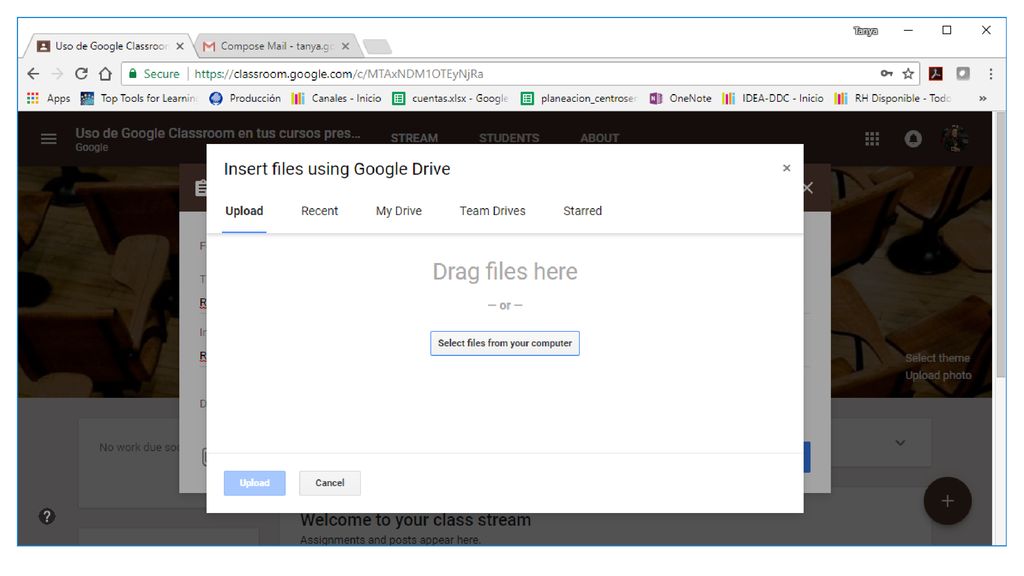Click the Upload photo link
The width and height of the screenshot is (1024, 576).
click(x=938, y=376)
